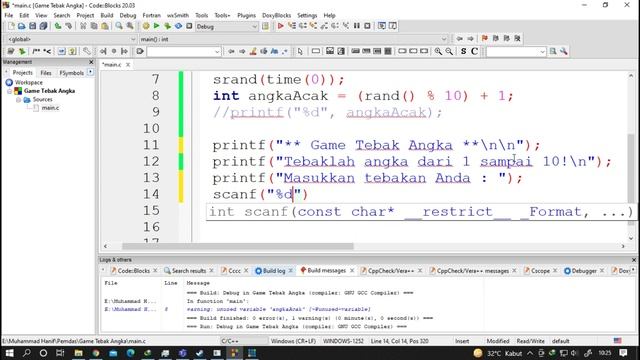Viewport: 640px width, 360px height.
Task: Collapse the Sources folder node
Action: click(18, 100)
